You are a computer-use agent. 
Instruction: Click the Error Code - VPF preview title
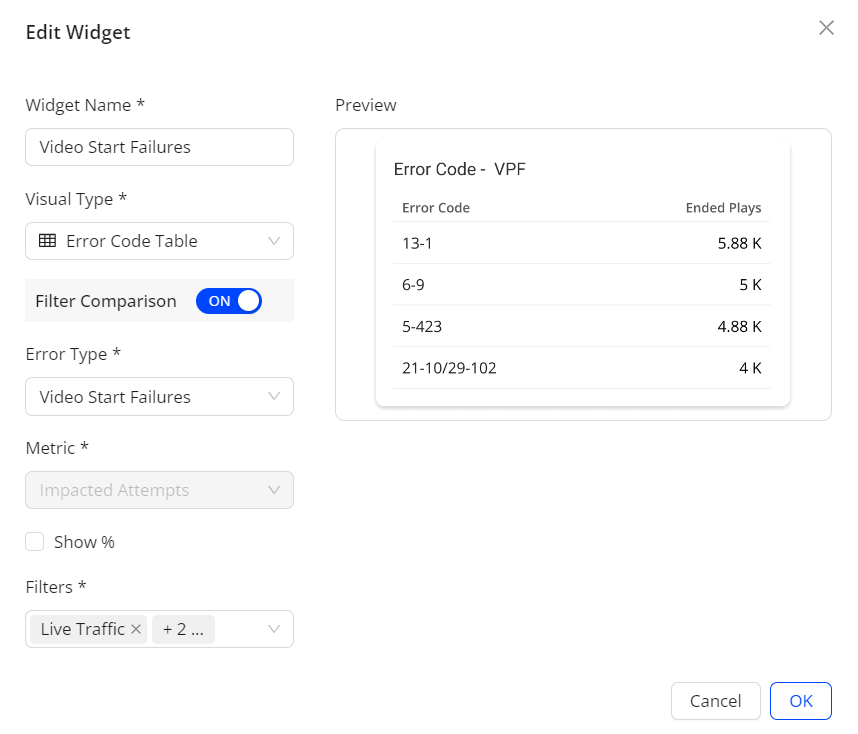[459, 169]
